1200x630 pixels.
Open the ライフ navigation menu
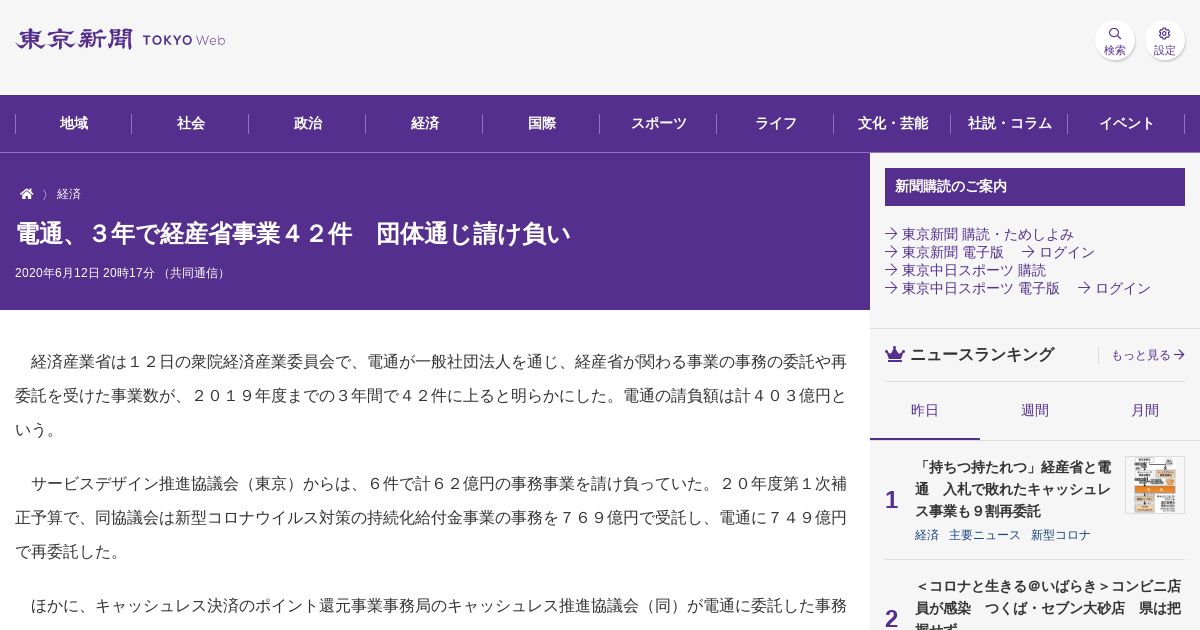pos(776,124)
